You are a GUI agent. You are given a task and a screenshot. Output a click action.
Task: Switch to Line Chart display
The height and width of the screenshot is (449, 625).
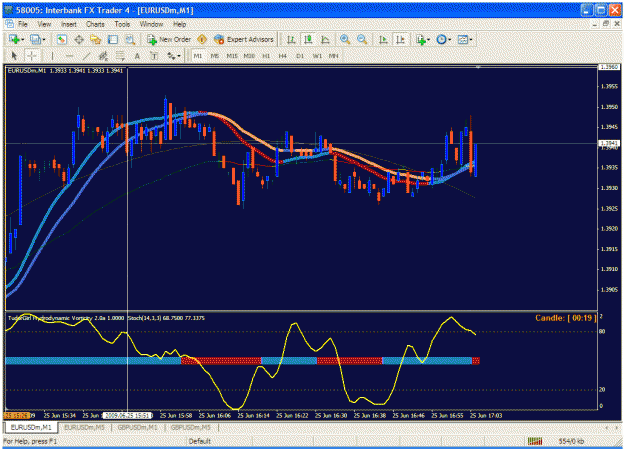pos(325,39)
